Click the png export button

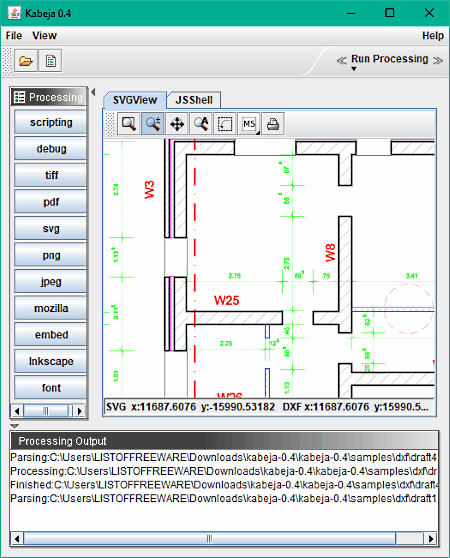51,255
